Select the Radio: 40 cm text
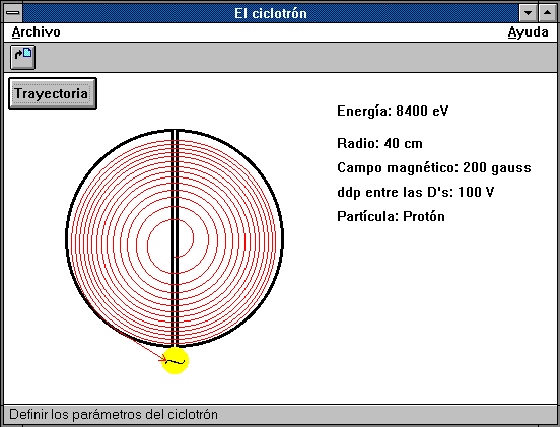 coord(380,143)
